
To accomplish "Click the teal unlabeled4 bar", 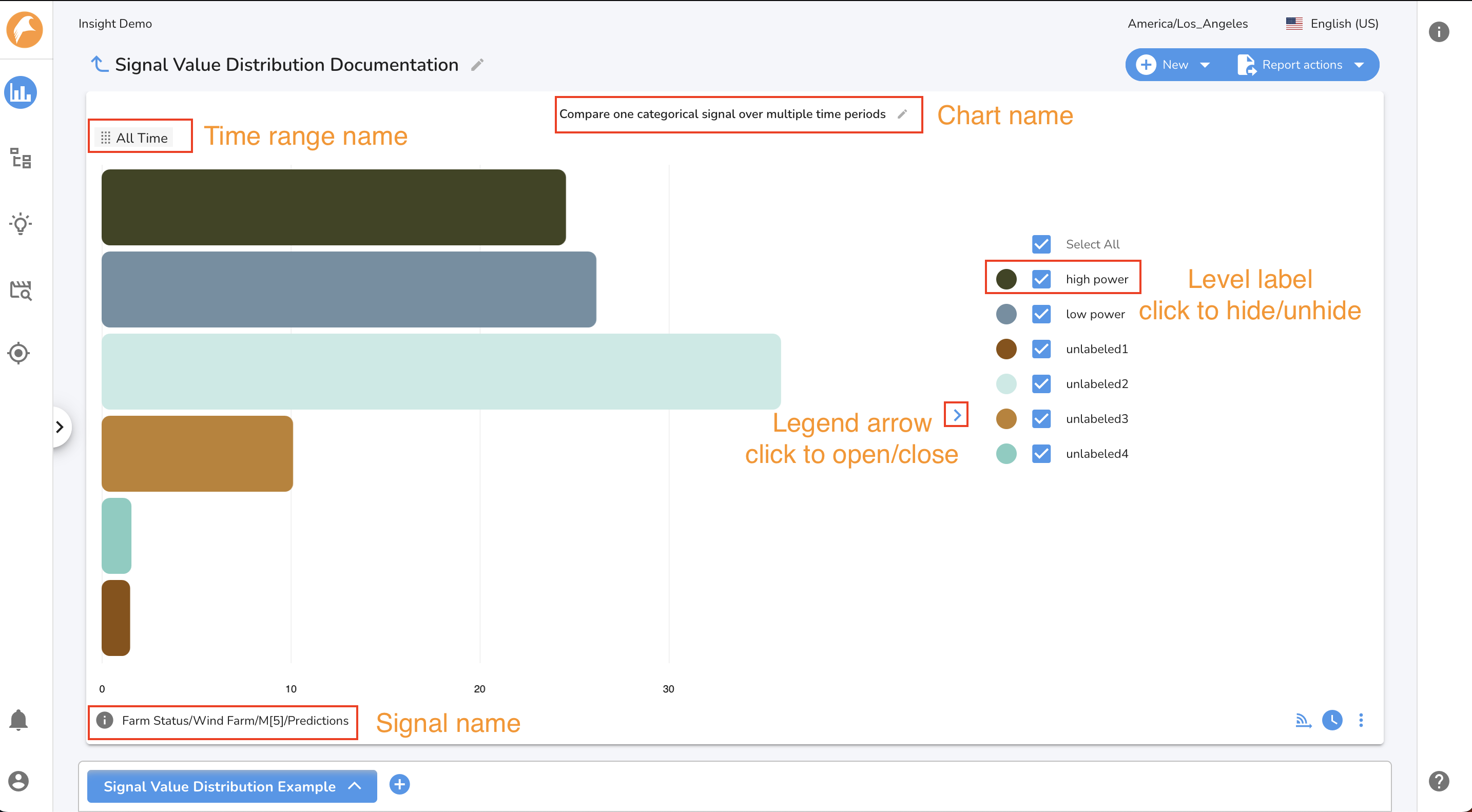I will click(117, 535).
